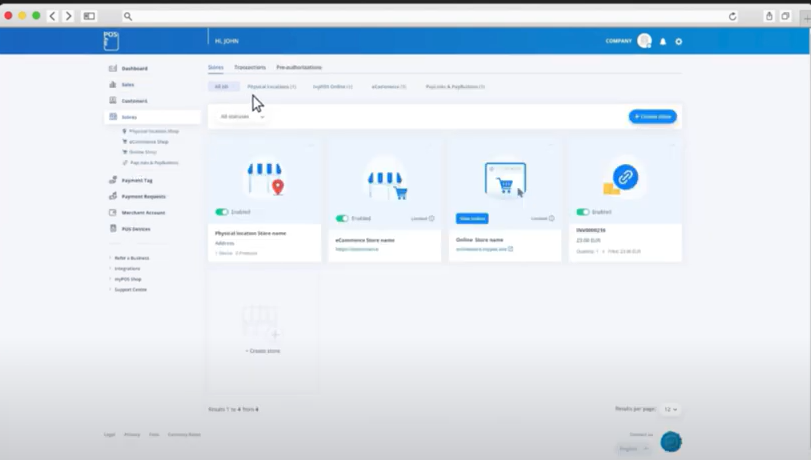Open Online Shop submenu item
This screenshot has height=460, width=811.
point(142,152)
